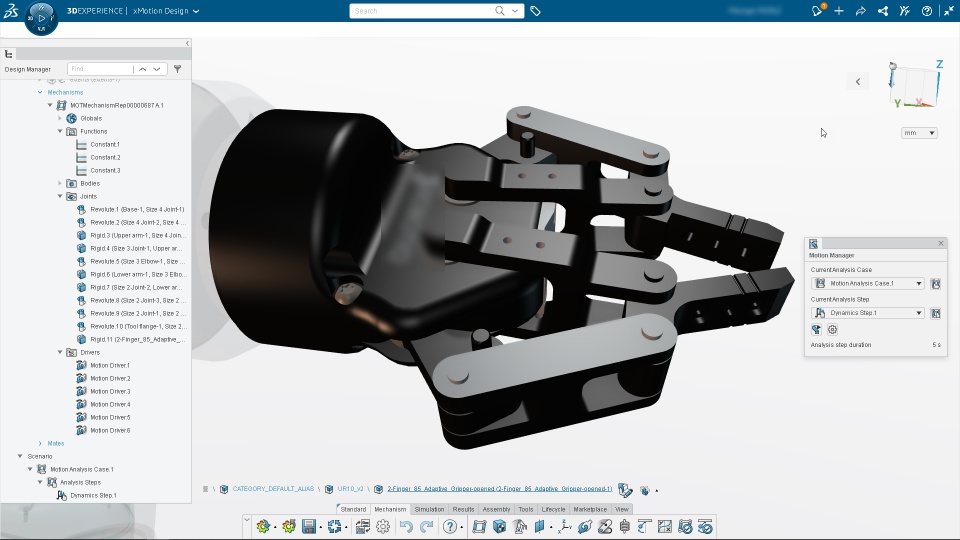Open search options dropdown arrow
Screen dimensions: 960x540
tap(515, 10)
